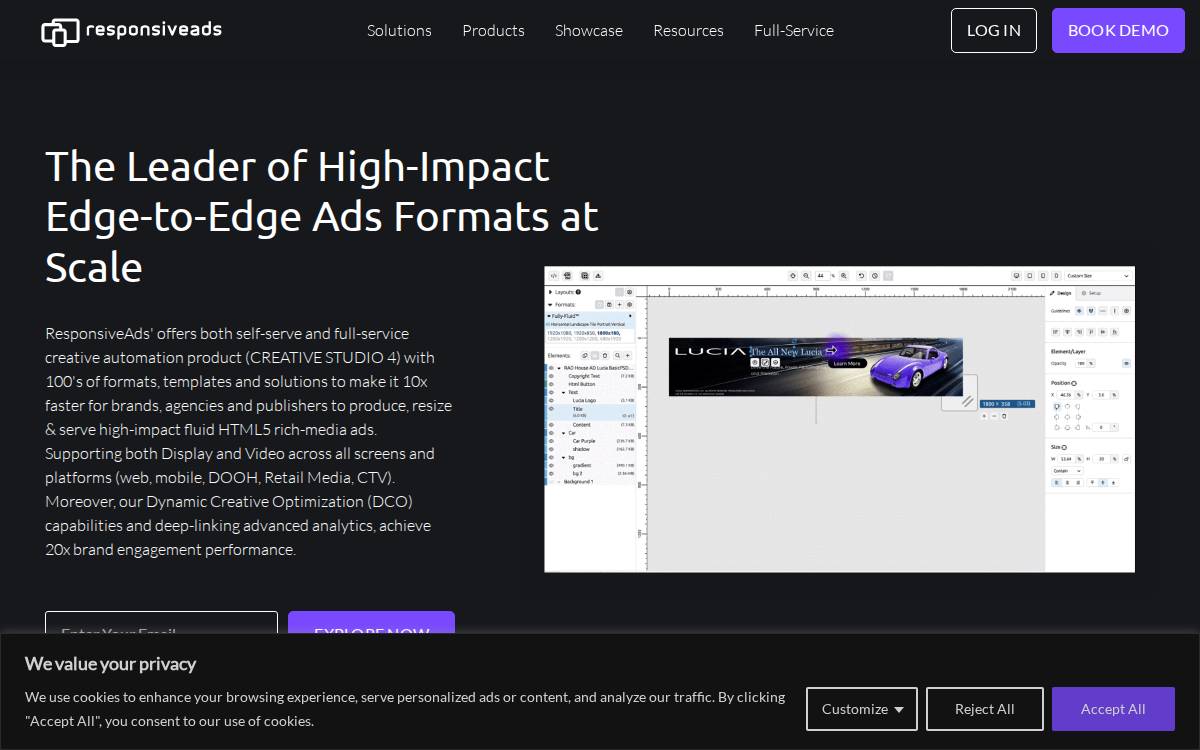The height and width of the screenshot is (750, 1200).
Task: Select the Background 1 row
Action: (590, 481)
